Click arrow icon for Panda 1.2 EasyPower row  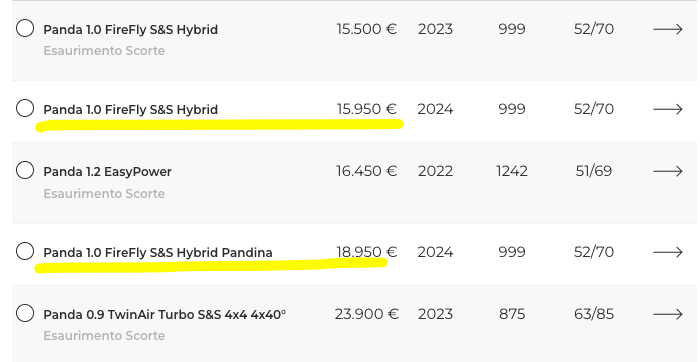pos(668,171)
